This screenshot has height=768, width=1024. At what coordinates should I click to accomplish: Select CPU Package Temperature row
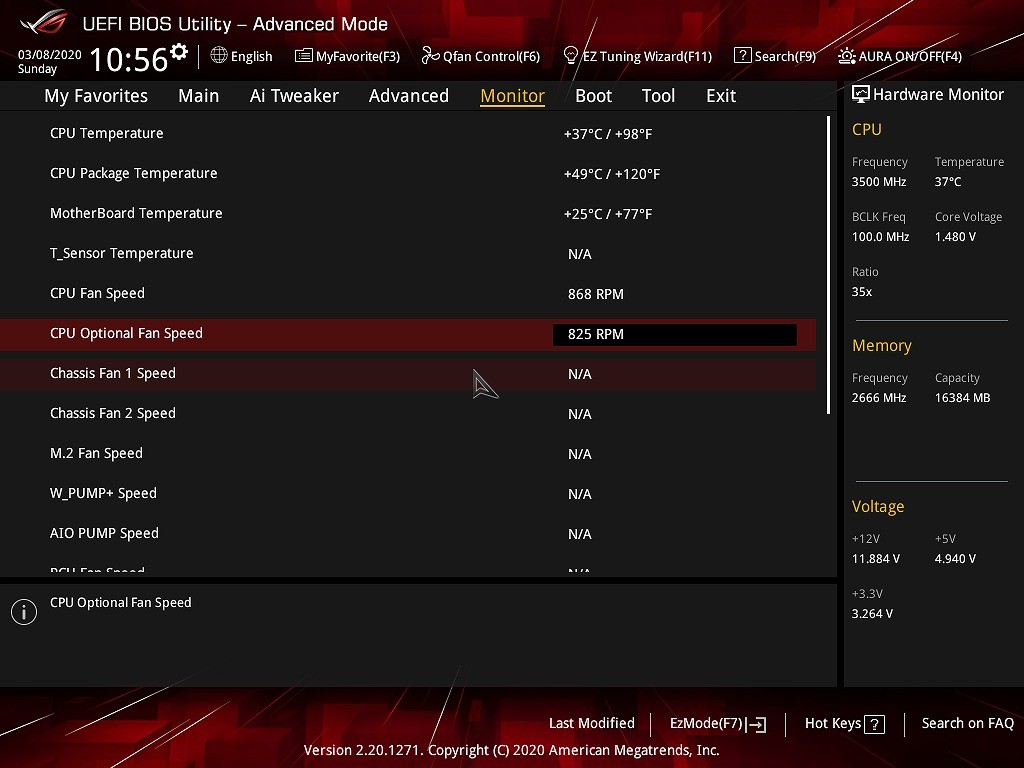point(408,173)
